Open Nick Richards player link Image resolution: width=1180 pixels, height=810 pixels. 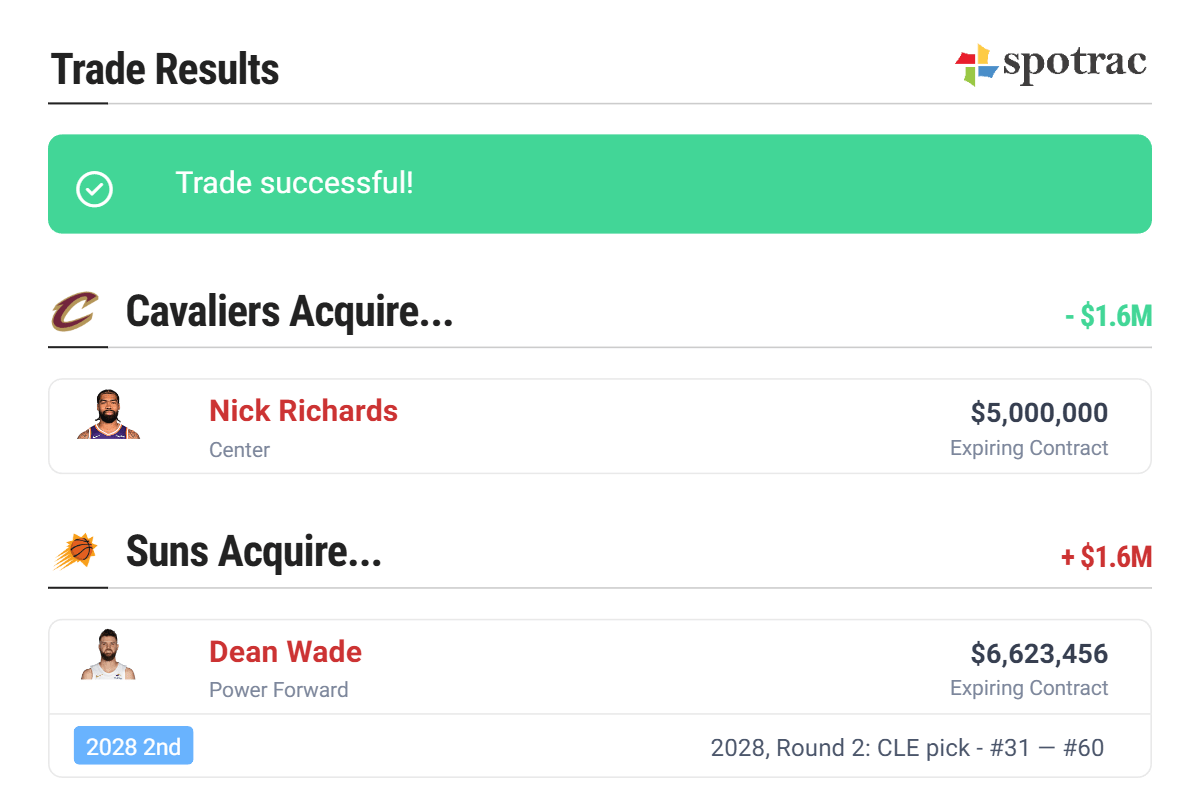[303, 411]
